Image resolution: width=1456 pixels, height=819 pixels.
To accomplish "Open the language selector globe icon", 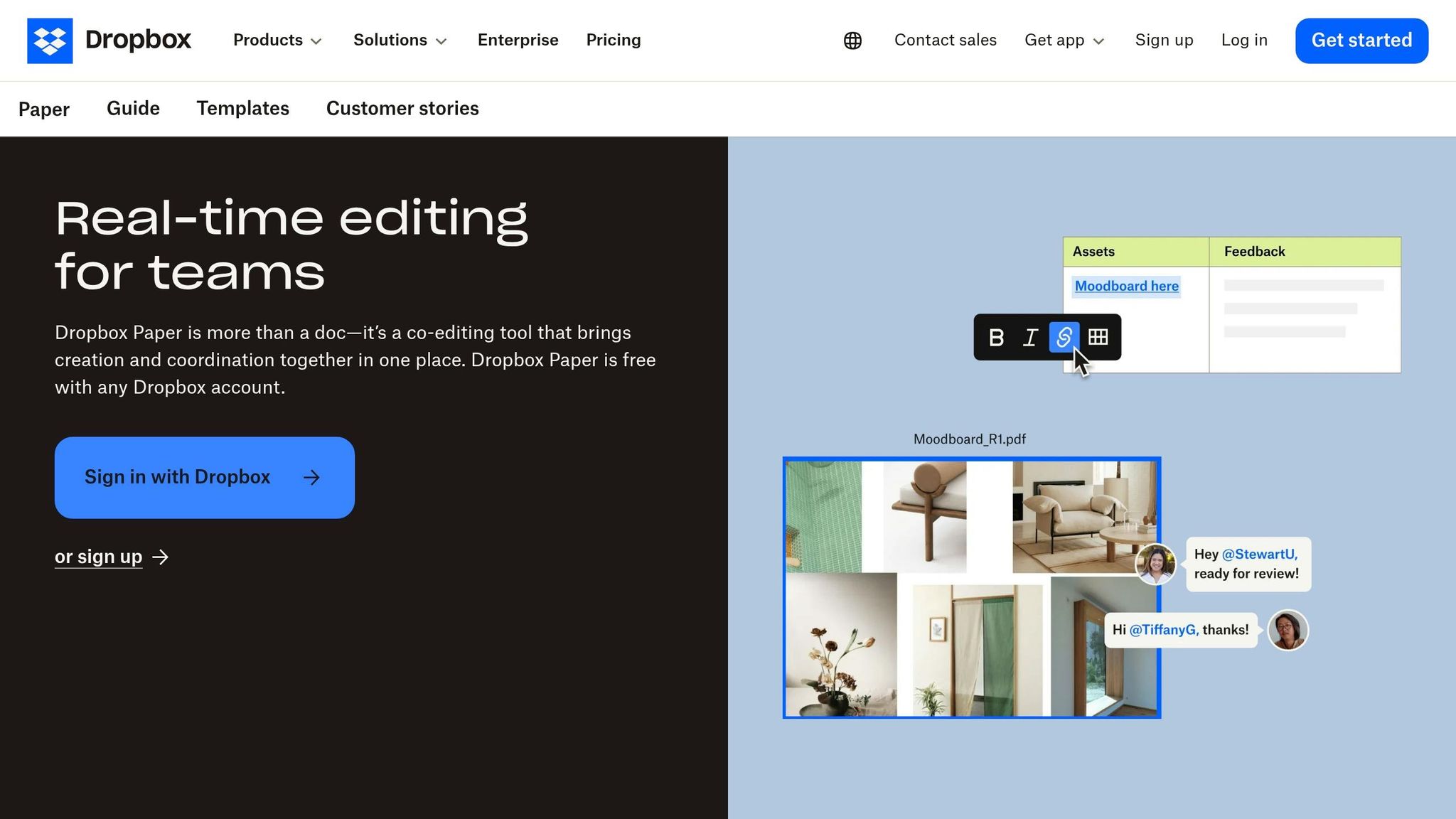I will click(x=852, y=41).
